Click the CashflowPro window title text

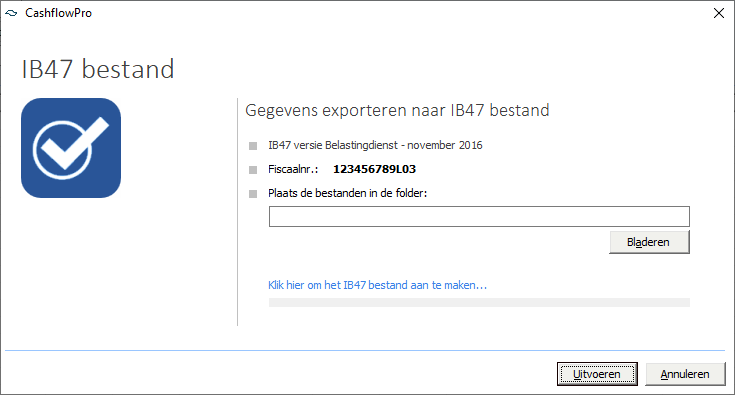pos(59,13)
